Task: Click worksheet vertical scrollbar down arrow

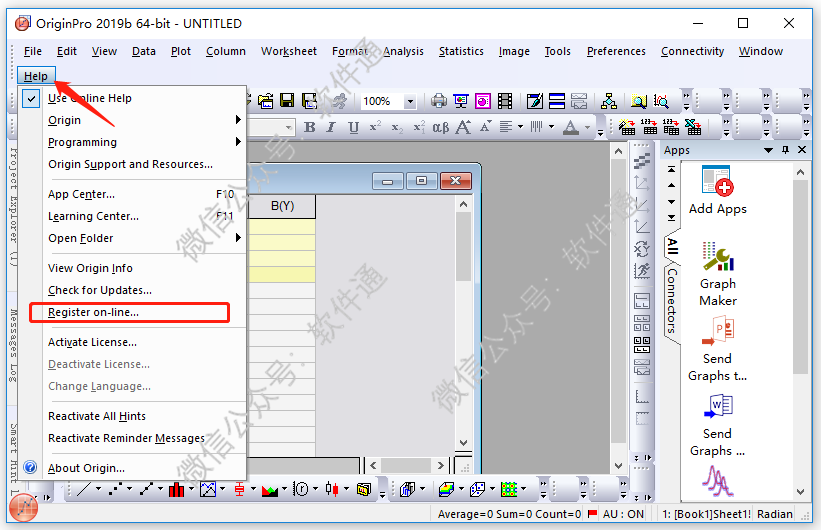Action: pyautogui.click(x=463, y=443)
